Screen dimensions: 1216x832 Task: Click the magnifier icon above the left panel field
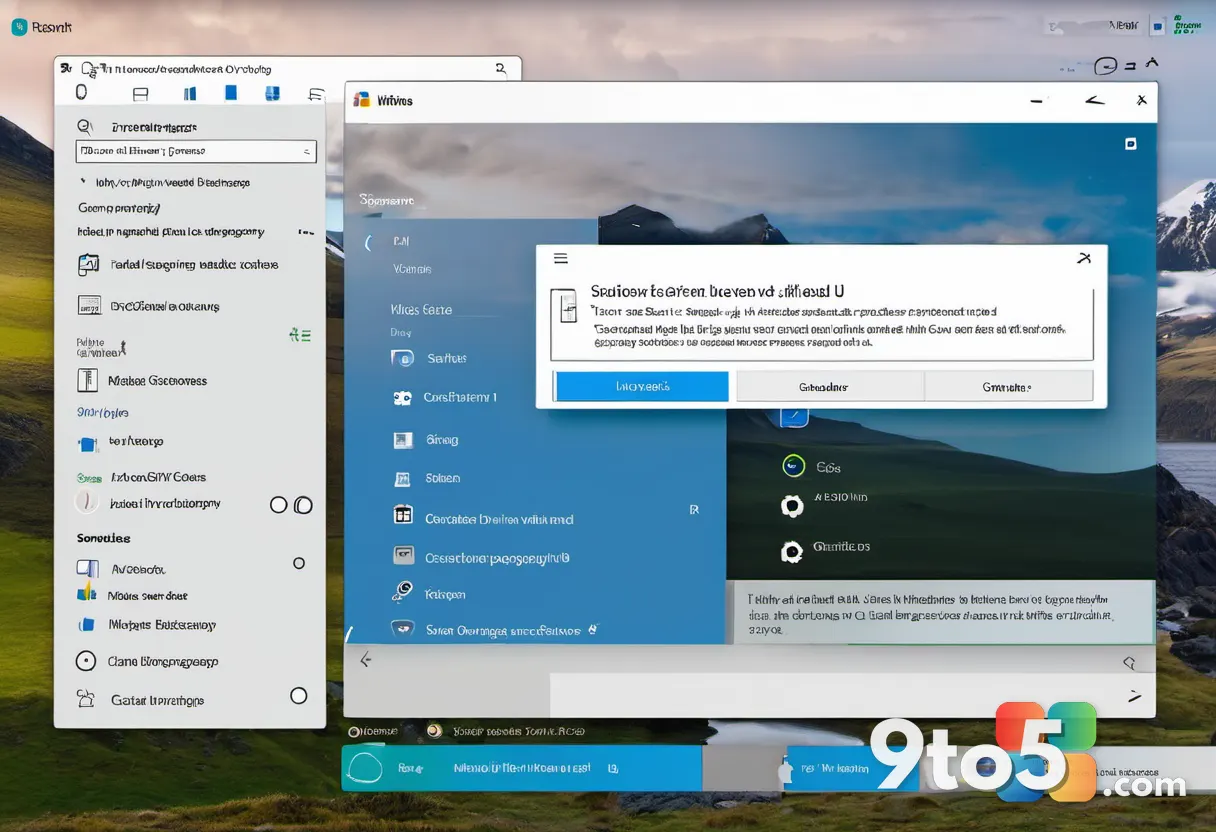[85, 127]
